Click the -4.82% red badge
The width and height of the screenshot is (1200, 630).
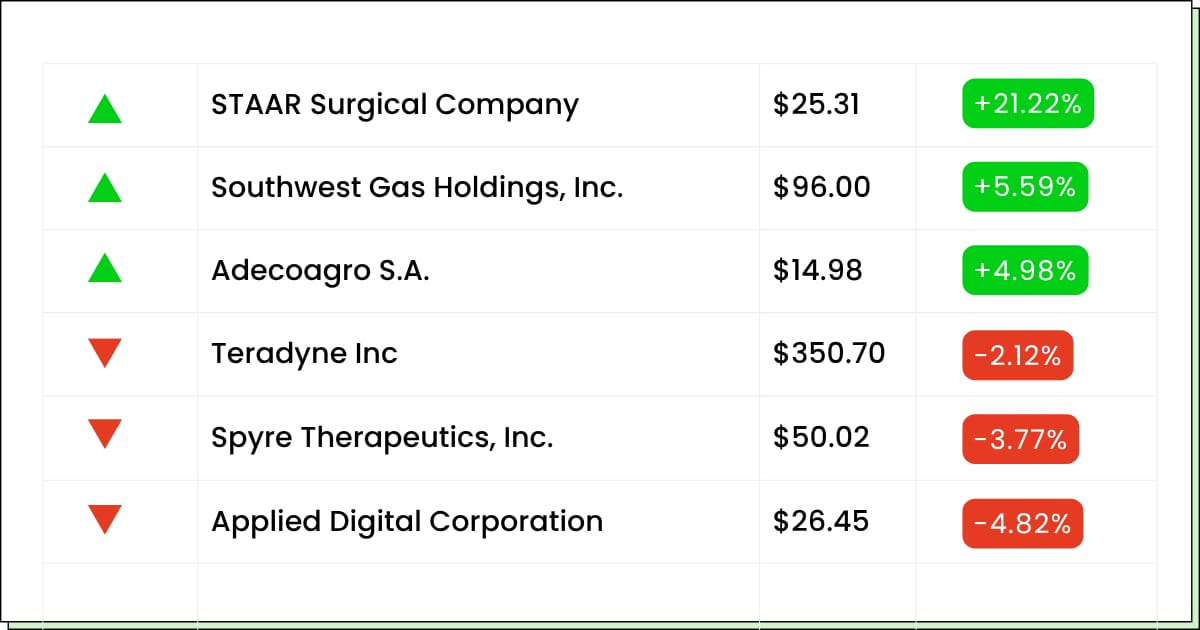(x=1023, y=523)
